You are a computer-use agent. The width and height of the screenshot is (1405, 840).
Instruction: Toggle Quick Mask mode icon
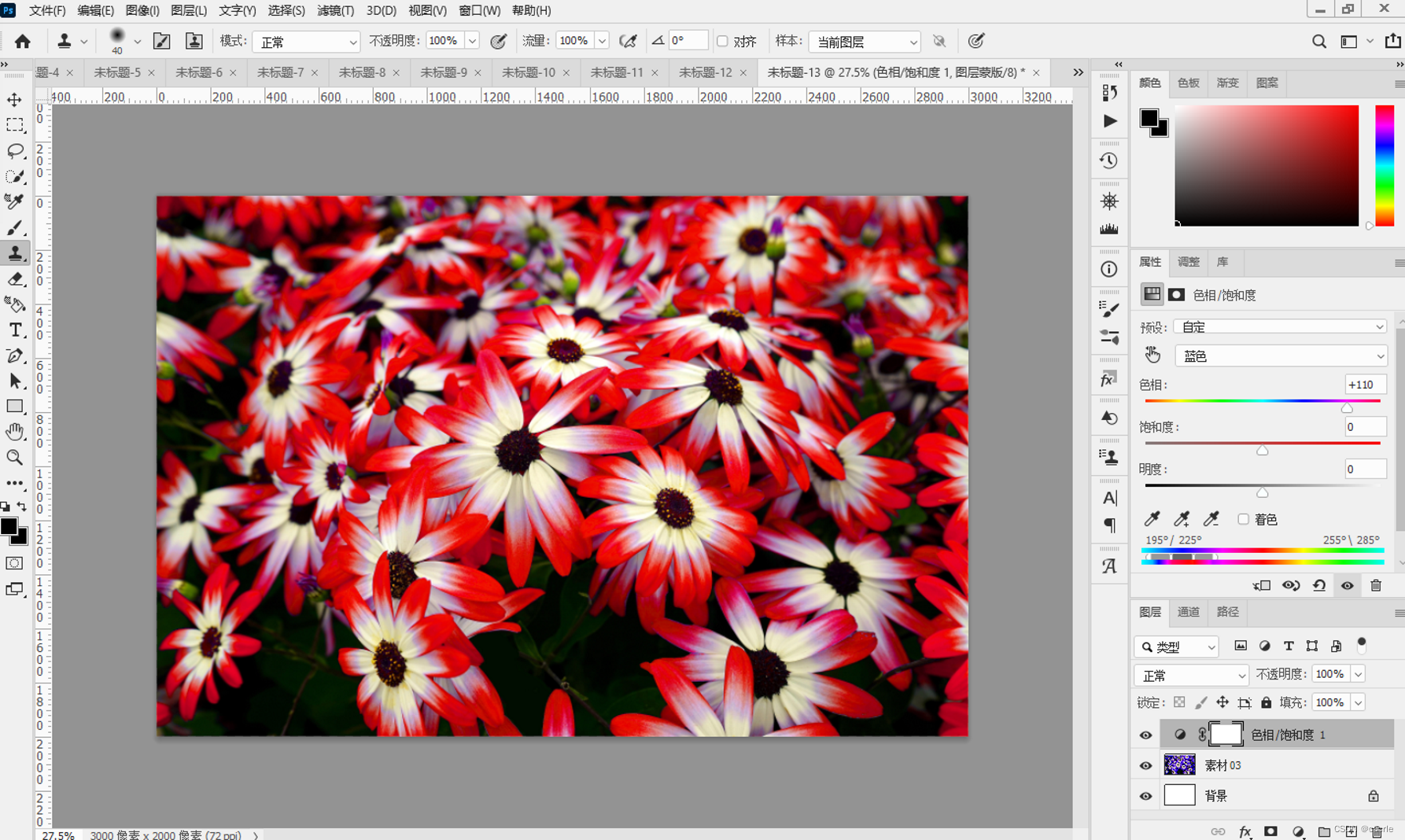15,563
